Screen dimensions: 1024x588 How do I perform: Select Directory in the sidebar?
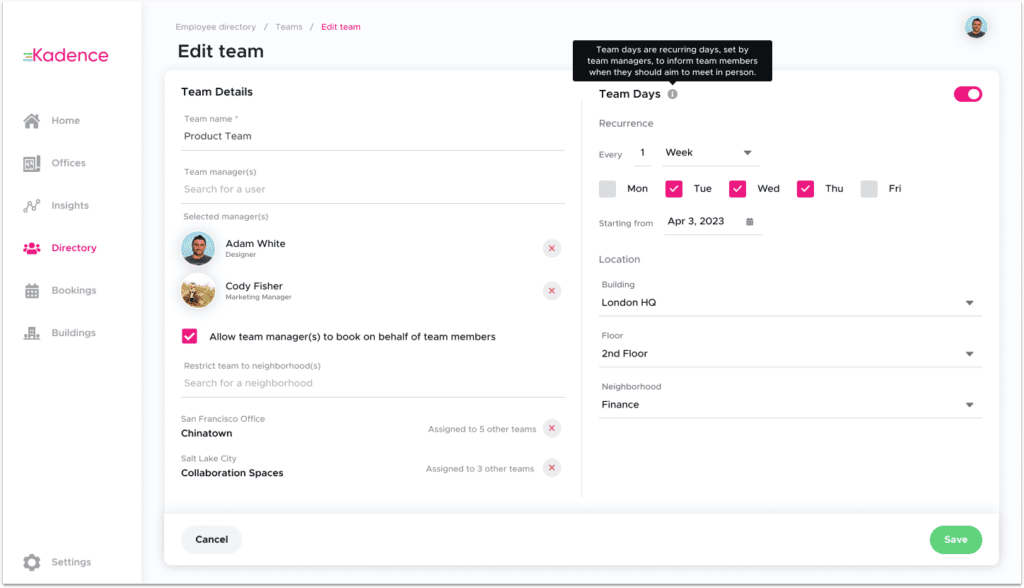pos(74,248)
